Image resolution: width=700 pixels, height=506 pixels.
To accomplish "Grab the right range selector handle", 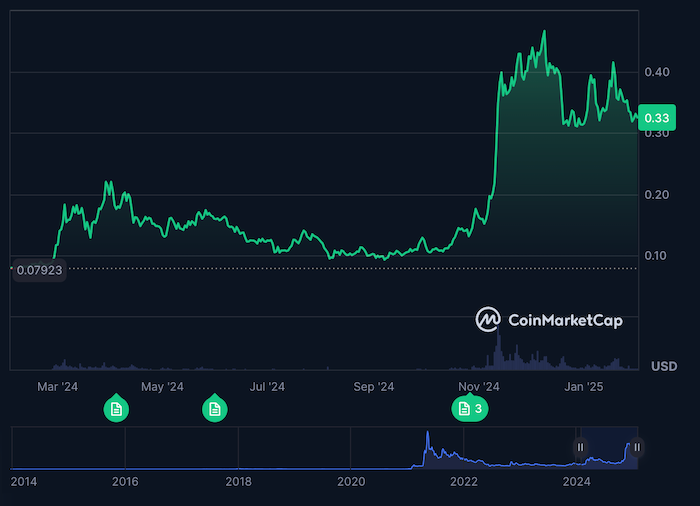I will [x=636, y=447].
